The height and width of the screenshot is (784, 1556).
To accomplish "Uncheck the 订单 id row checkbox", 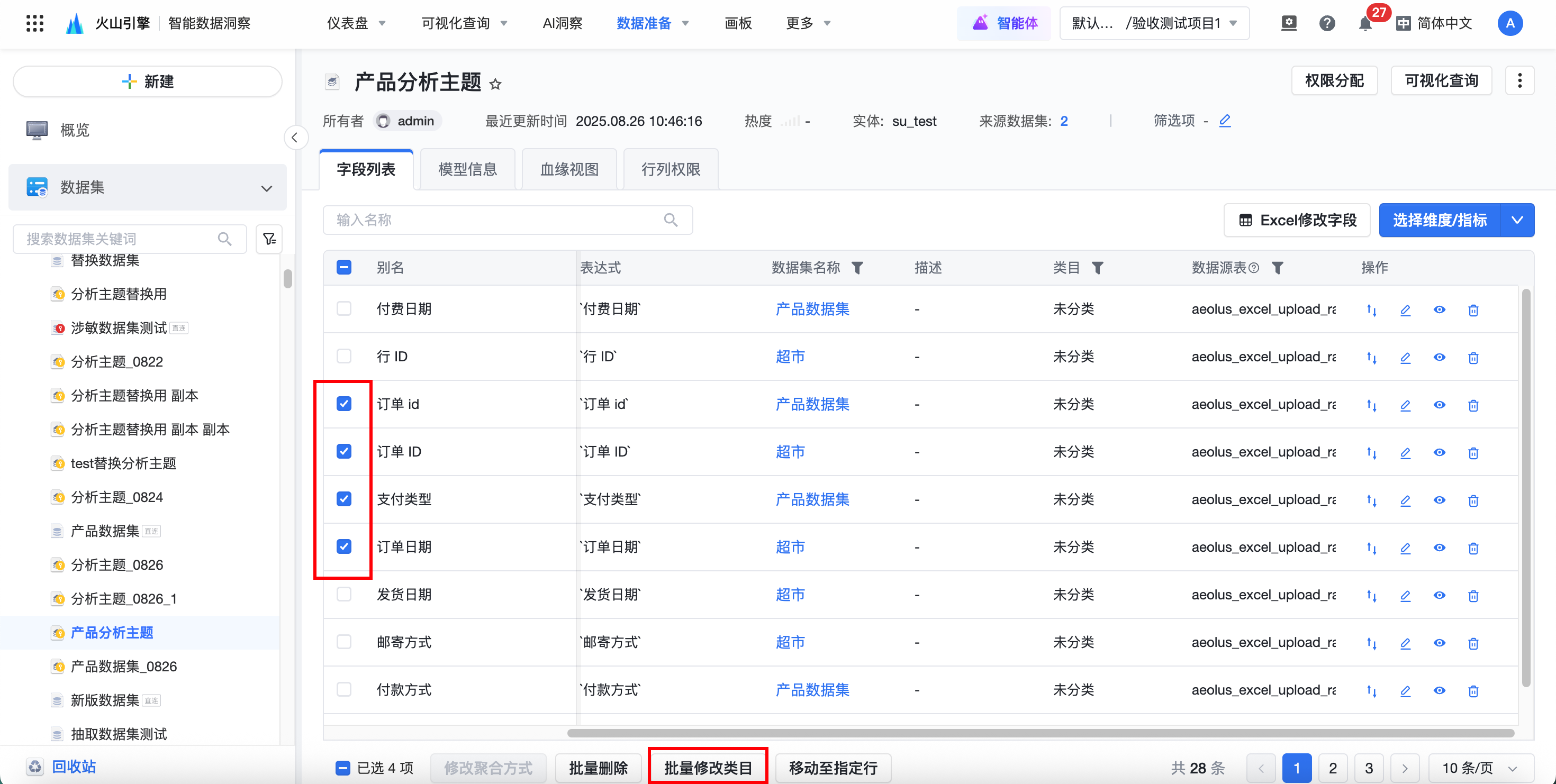I will (x=343, y=404).
